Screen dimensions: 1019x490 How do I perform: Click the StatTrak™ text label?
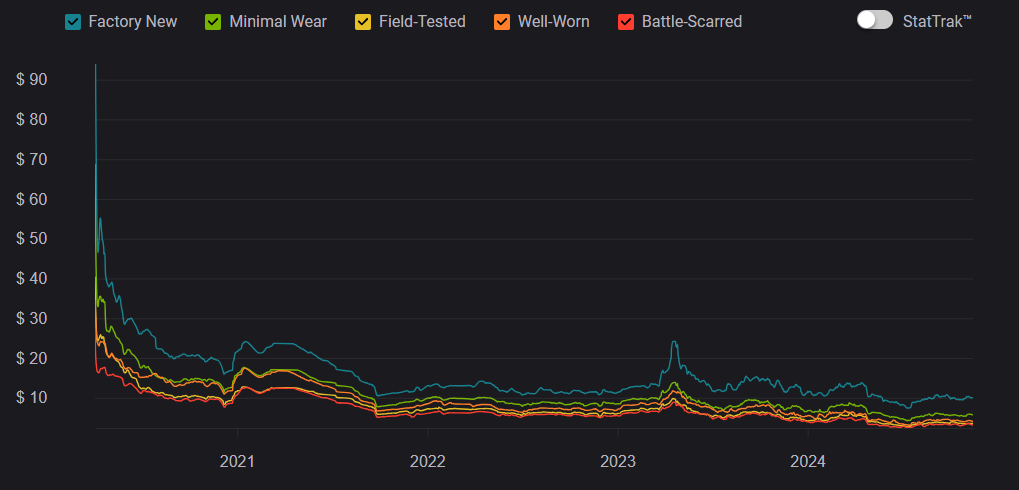(x=936, y=21)
